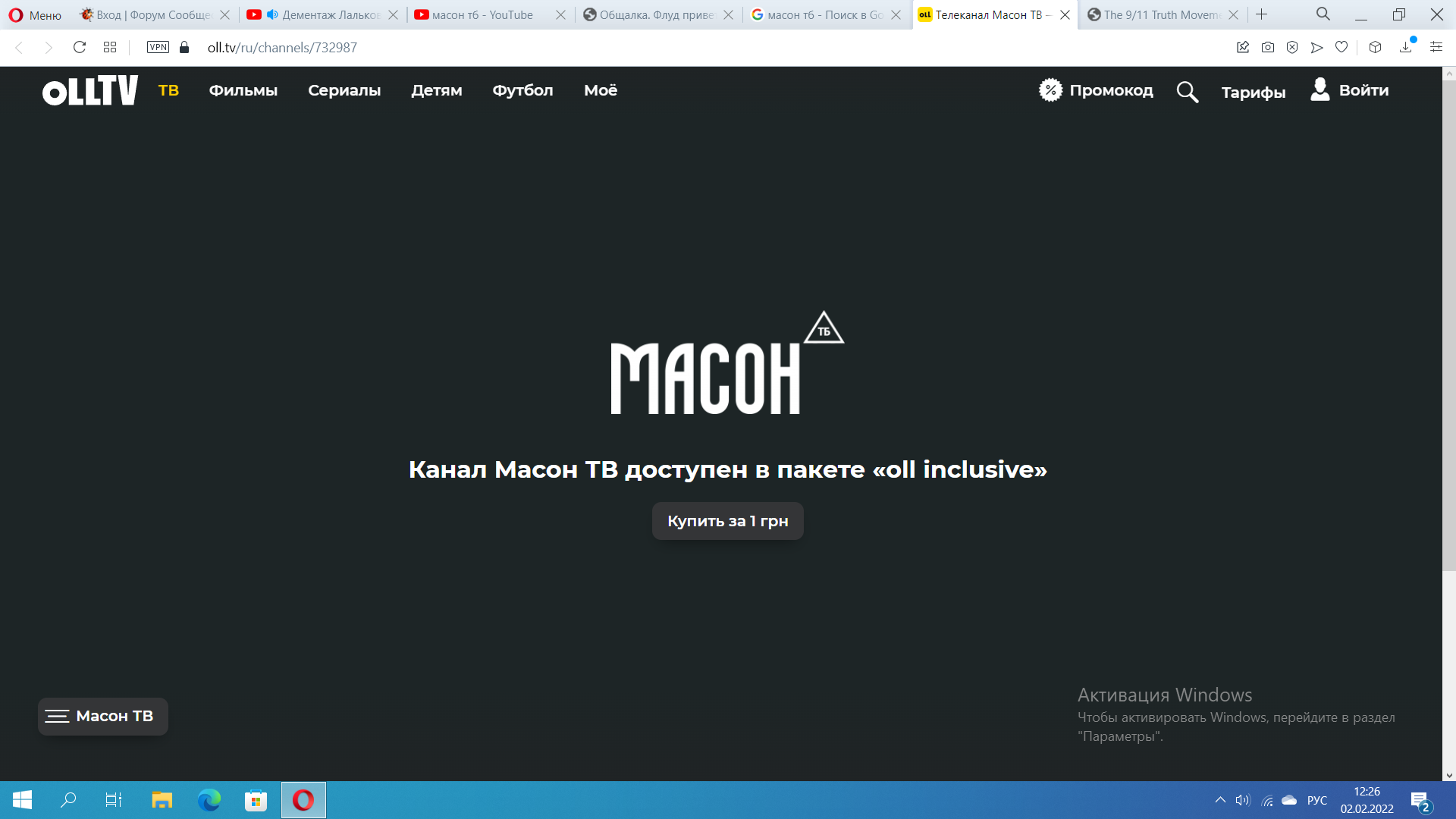Image resolution: width=1456 pixels, height=819 pixels.
Task: Add page to bookmarks with heart icon
Action: [1341, 48]
